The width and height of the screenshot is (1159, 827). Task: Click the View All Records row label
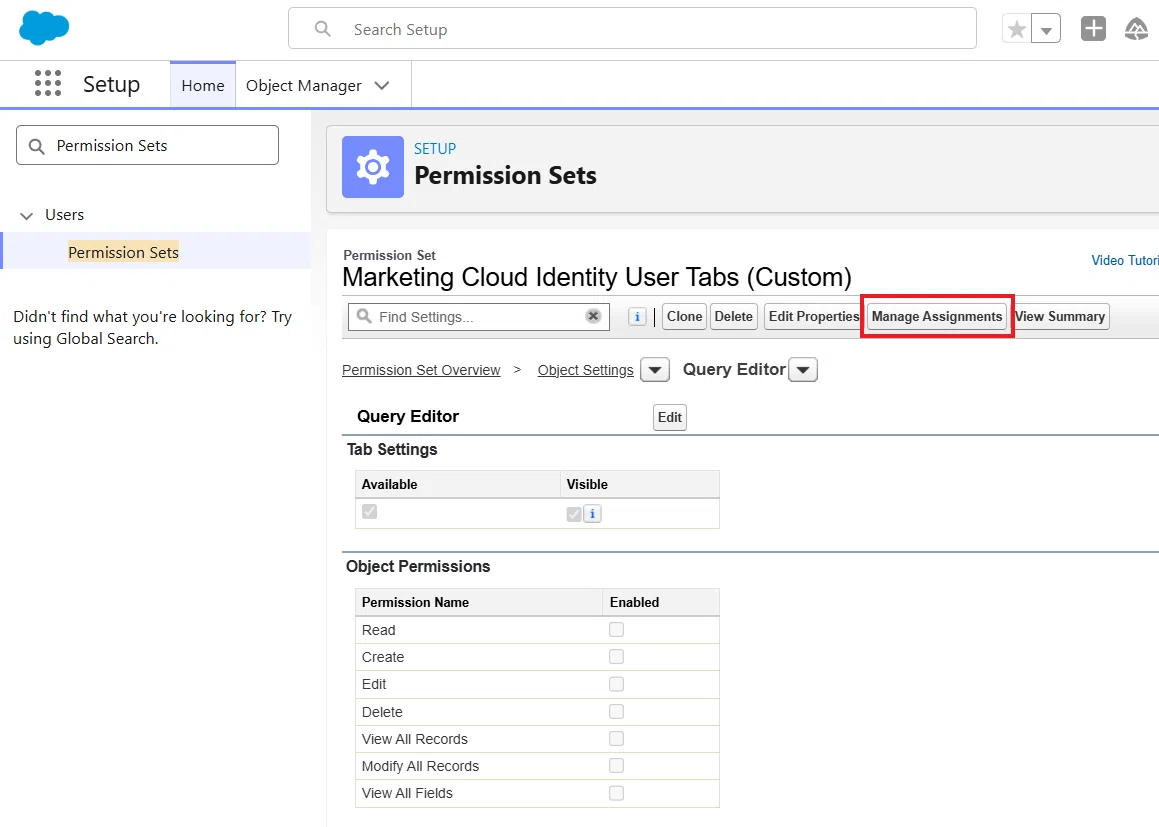click(415, 739)
